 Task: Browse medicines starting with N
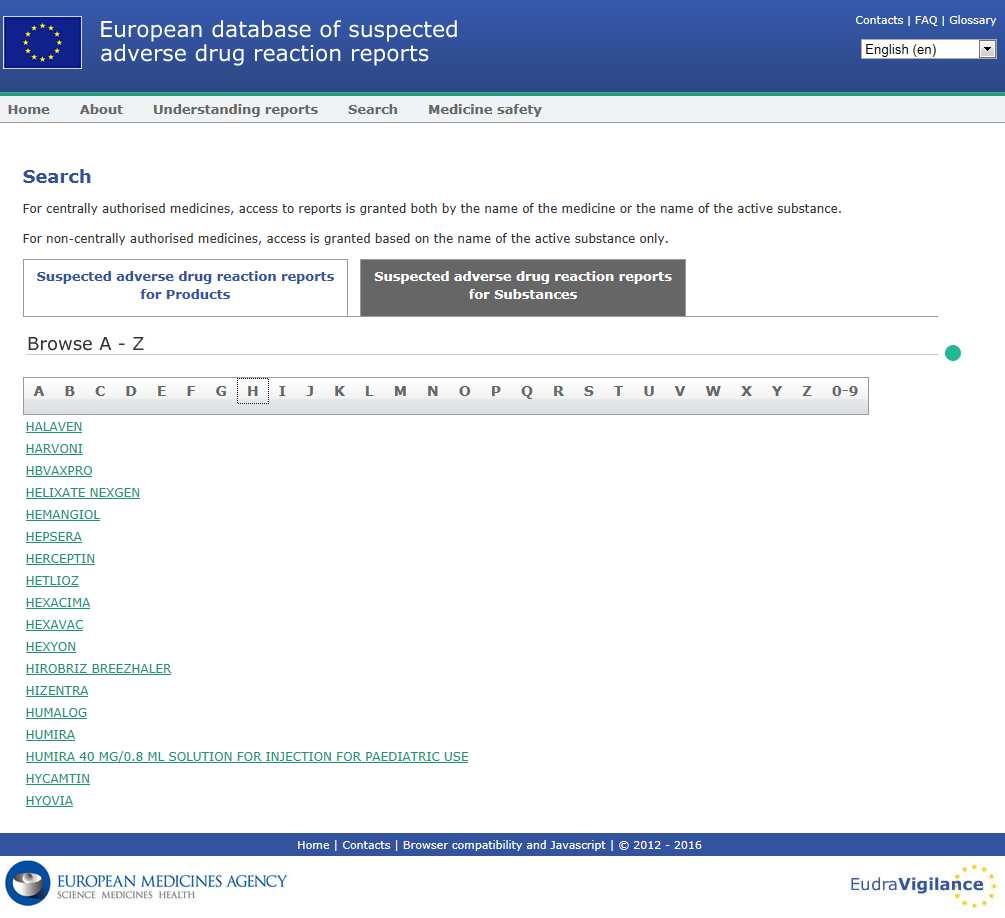(x=433, y=391)
